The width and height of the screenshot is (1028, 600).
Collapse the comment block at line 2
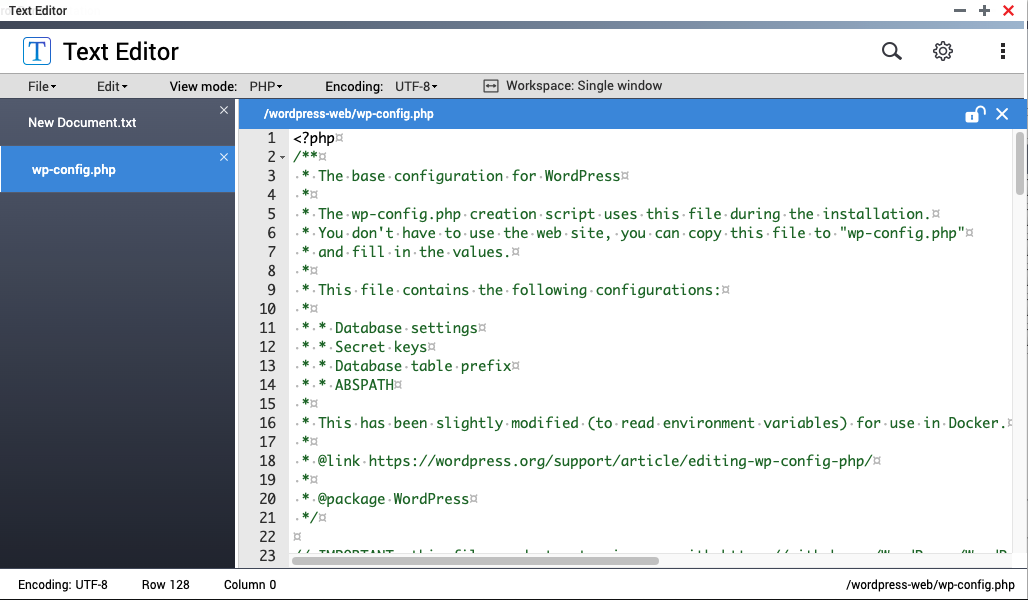pos(283,157)
